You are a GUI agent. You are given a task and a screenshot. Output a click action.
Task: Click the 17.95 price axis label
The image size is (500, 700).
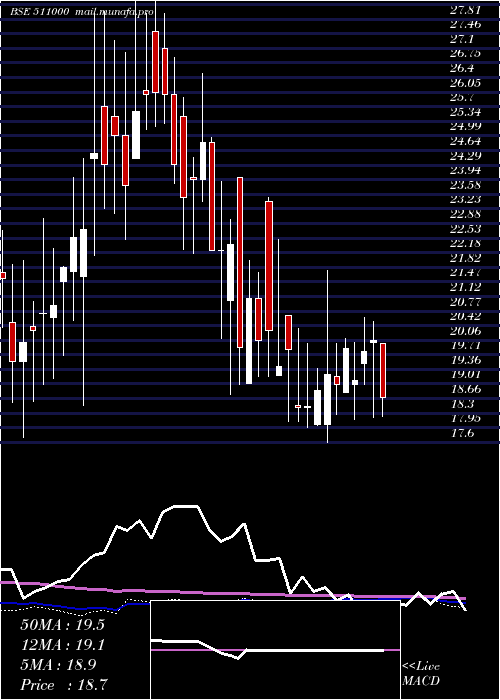(465, 418)
